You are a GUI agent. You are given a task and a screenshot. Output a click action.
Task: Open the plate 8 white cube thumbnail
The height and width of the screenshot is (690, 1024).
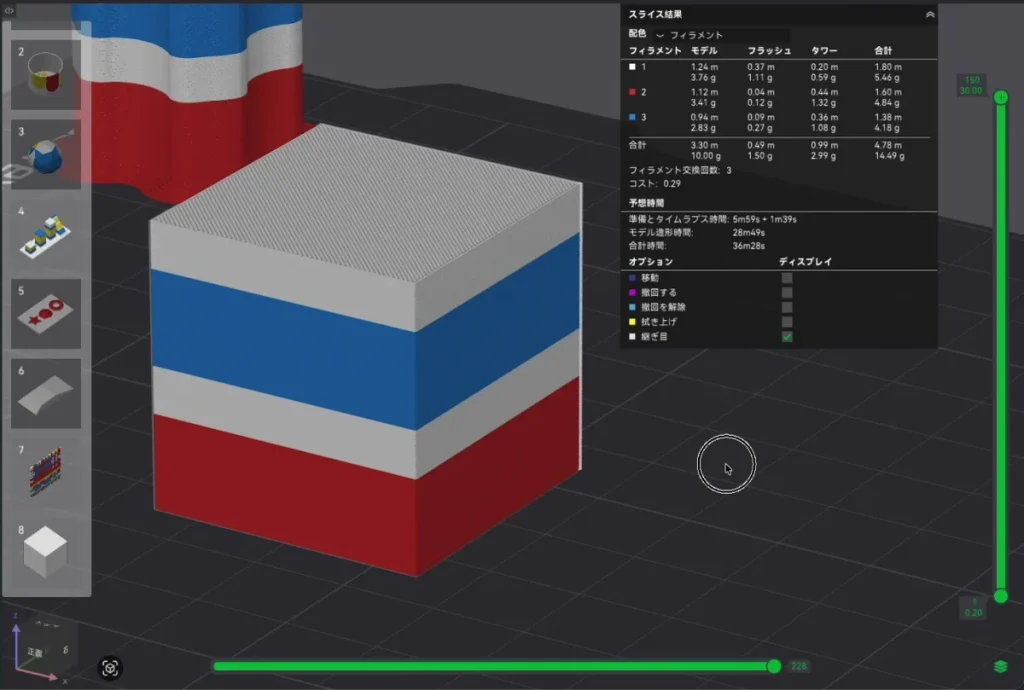click(46, 552)
